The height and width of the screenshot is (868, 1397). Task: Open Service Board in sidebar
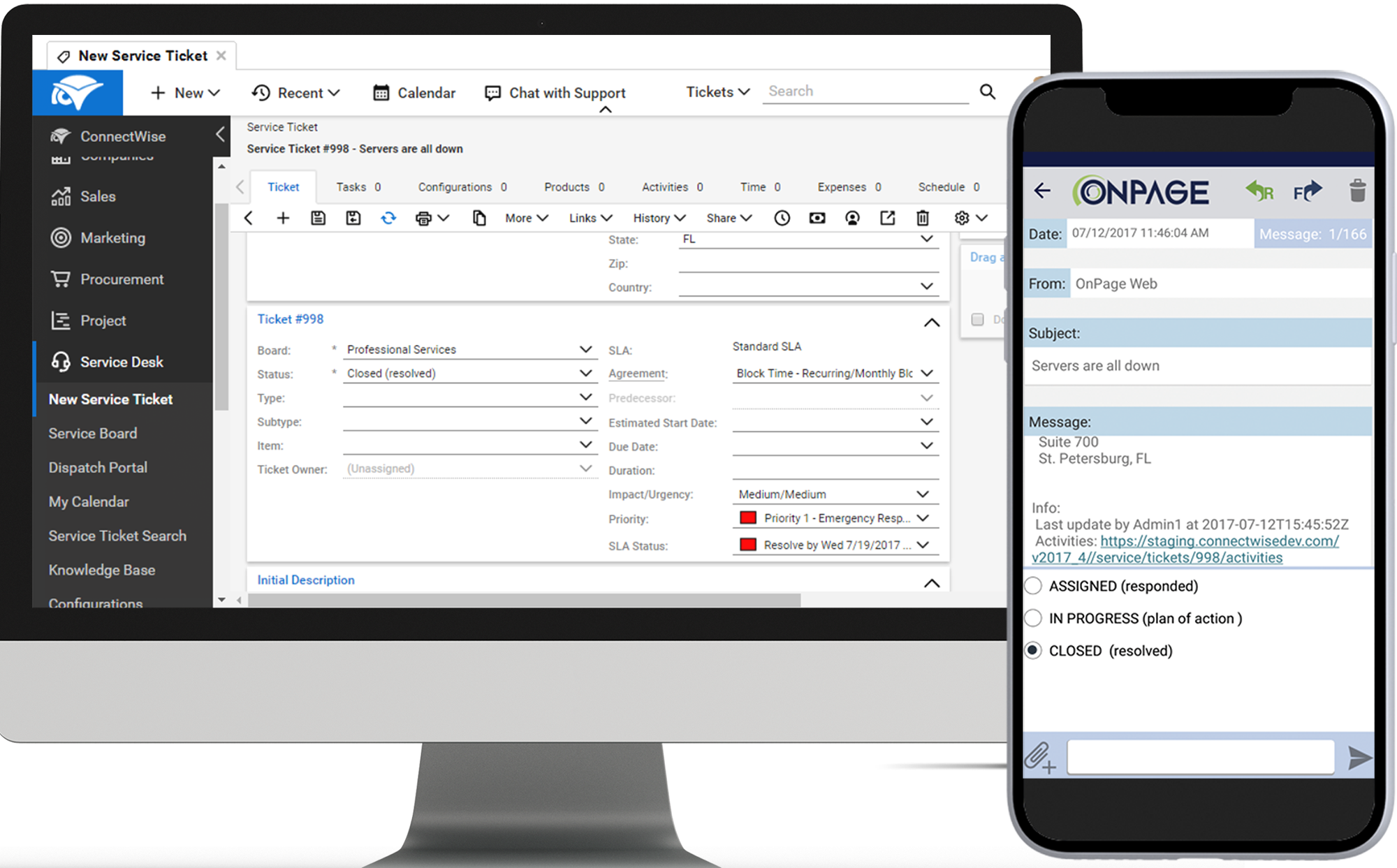93,433
